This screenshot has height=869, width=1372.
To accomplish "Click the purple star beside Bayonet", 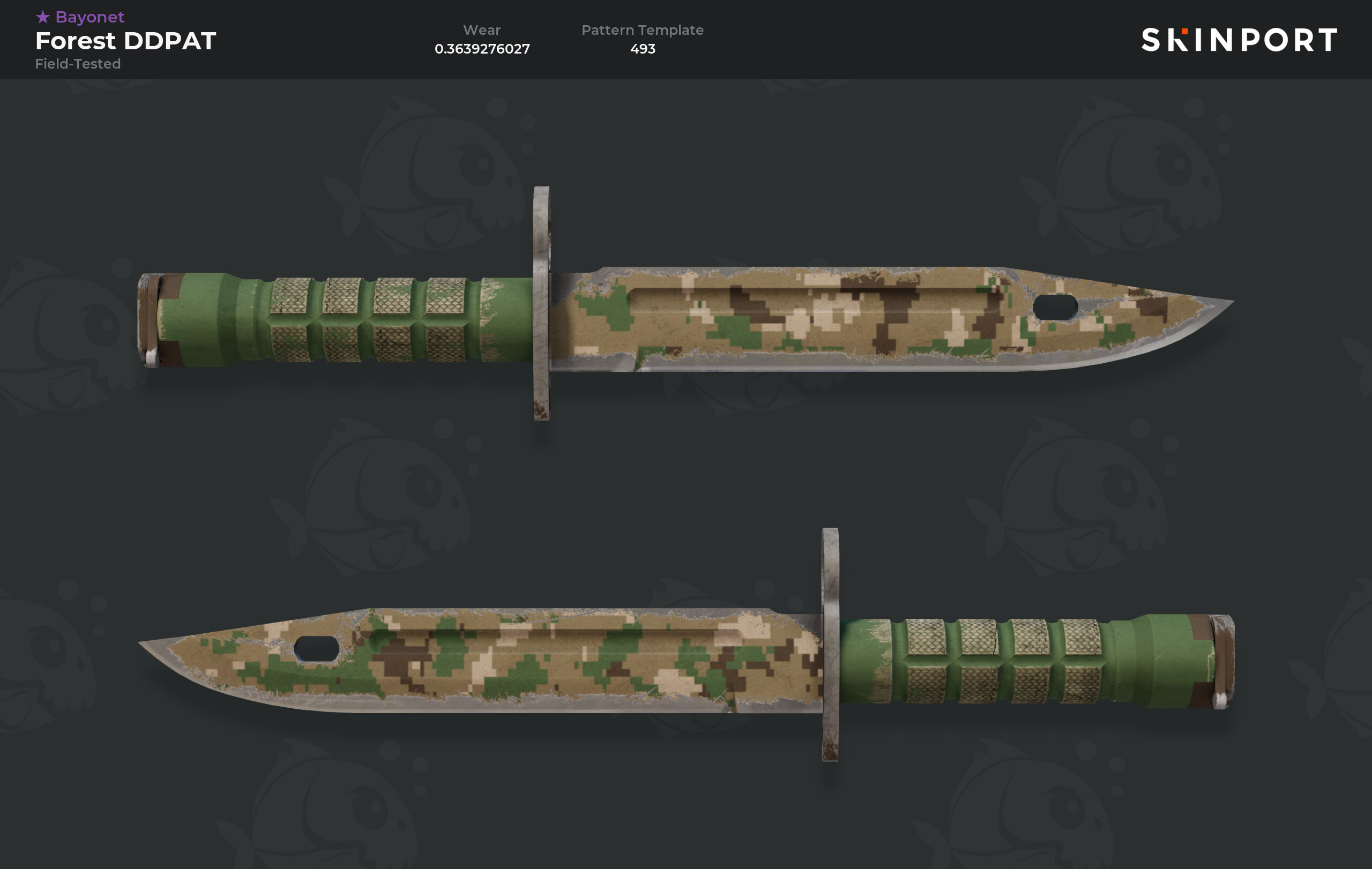I will 43,17.
